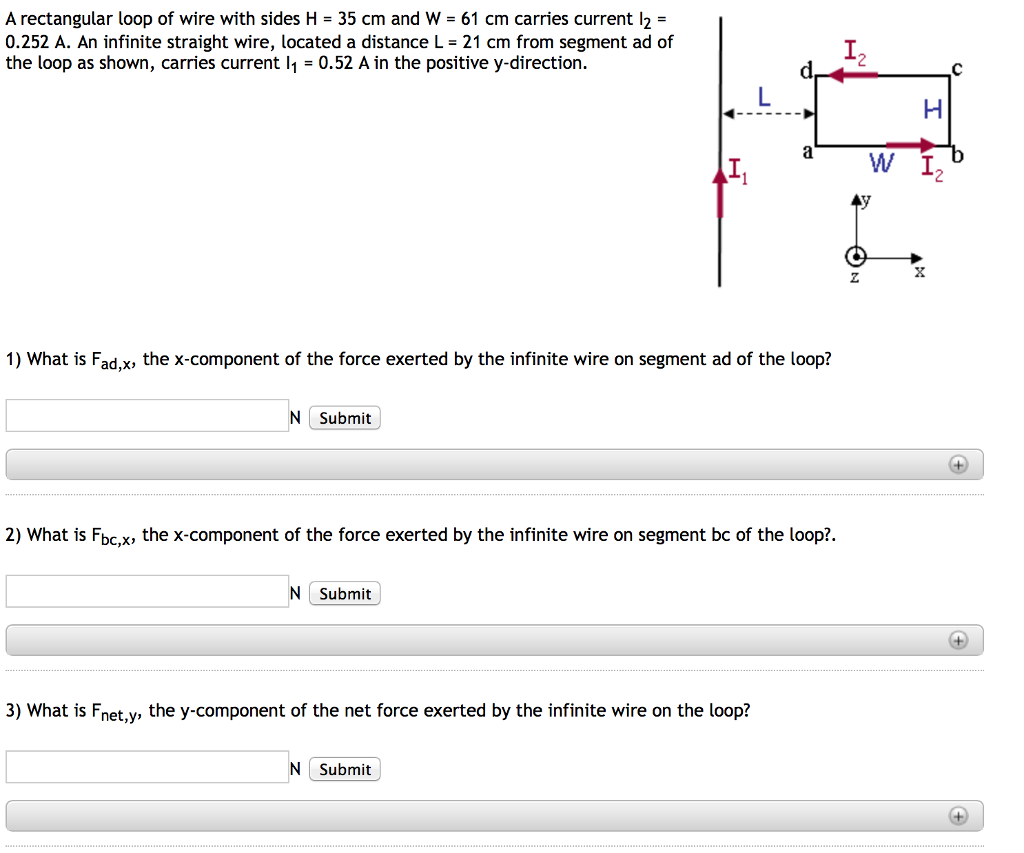Expand the gray bar below Fnet,y question
Image resolution: width=1024 pixels, height=853 pixels.
(x=494, y=816)
